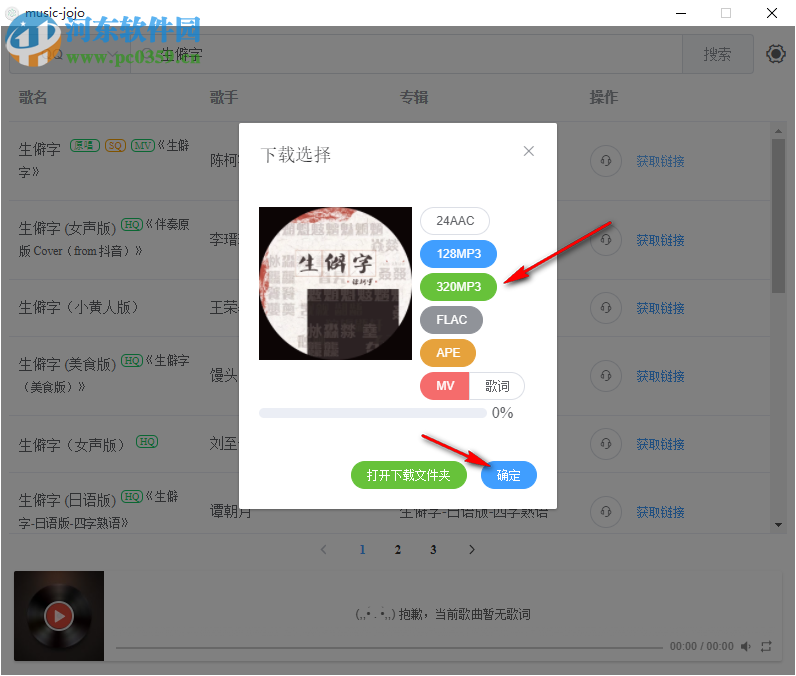
Task: Preview 生僻字 (日语版) headphone icon
Action: pyautogui.click(x=606, y=512)
